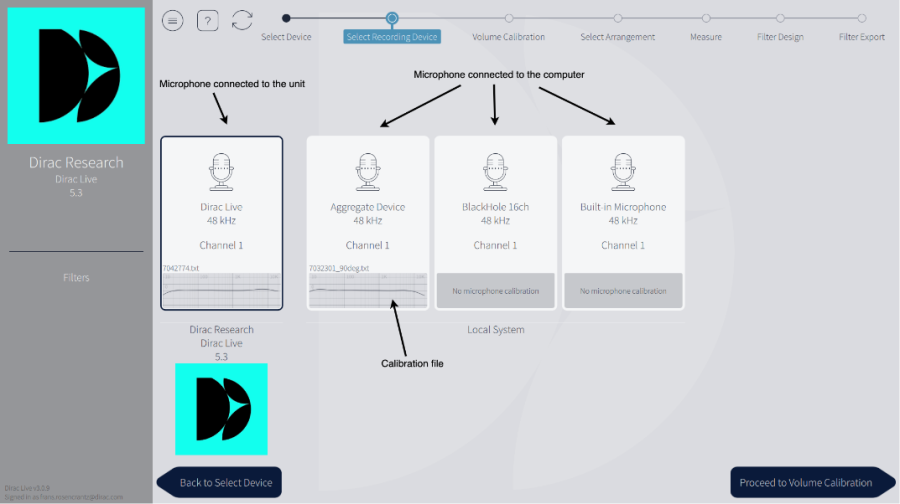900x504 pixels.
Task: Jump to Select Arrangement step
Action: (618, 18)
